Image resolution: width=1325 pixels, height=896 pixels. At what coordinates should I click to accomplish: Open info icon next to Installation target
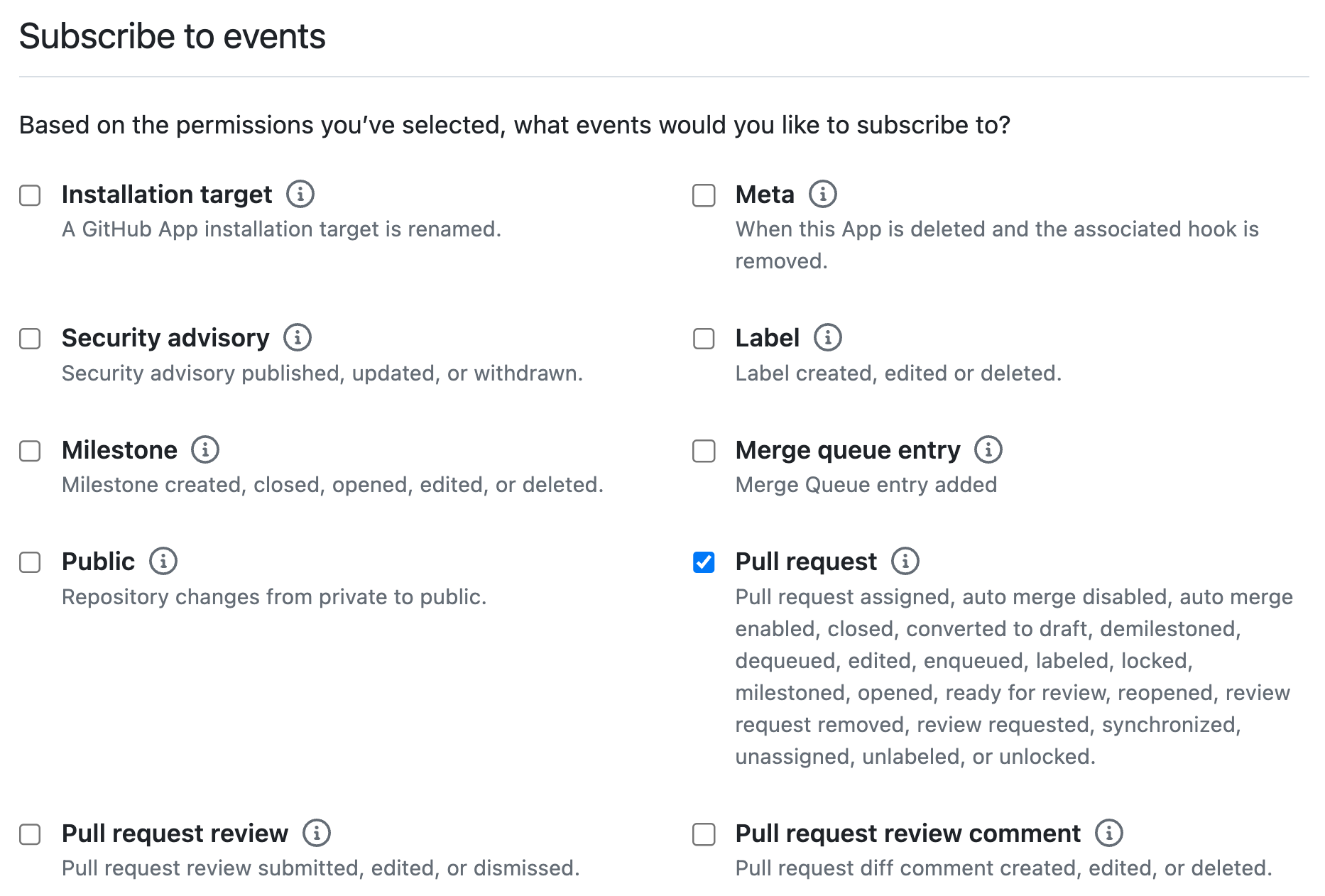[300, 194]
